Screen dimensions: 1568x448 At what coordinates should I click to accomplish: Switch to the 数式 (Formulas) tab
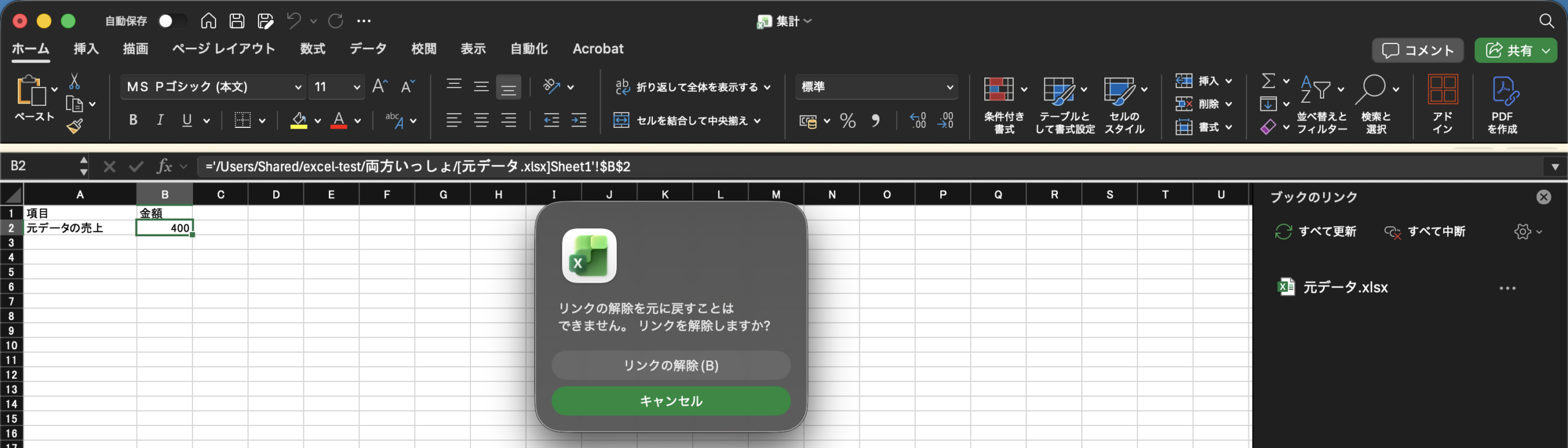coord(312,49)
